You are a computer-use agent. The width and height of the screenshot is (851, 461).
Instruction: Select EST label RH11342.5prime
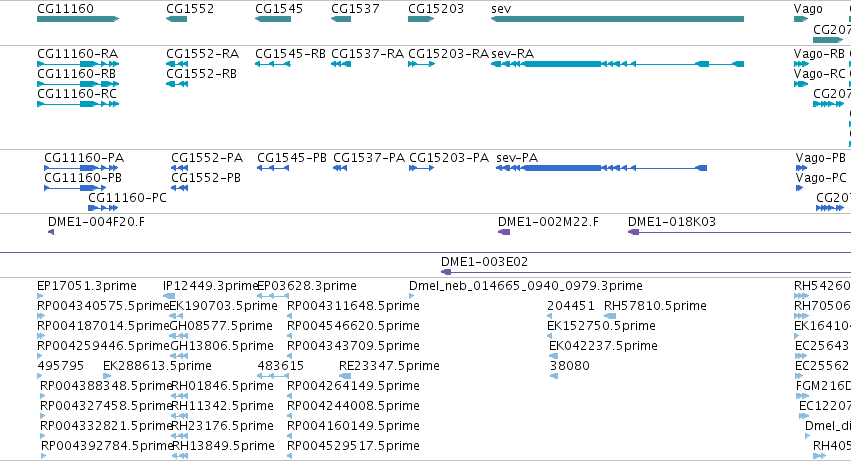point(222,407)
